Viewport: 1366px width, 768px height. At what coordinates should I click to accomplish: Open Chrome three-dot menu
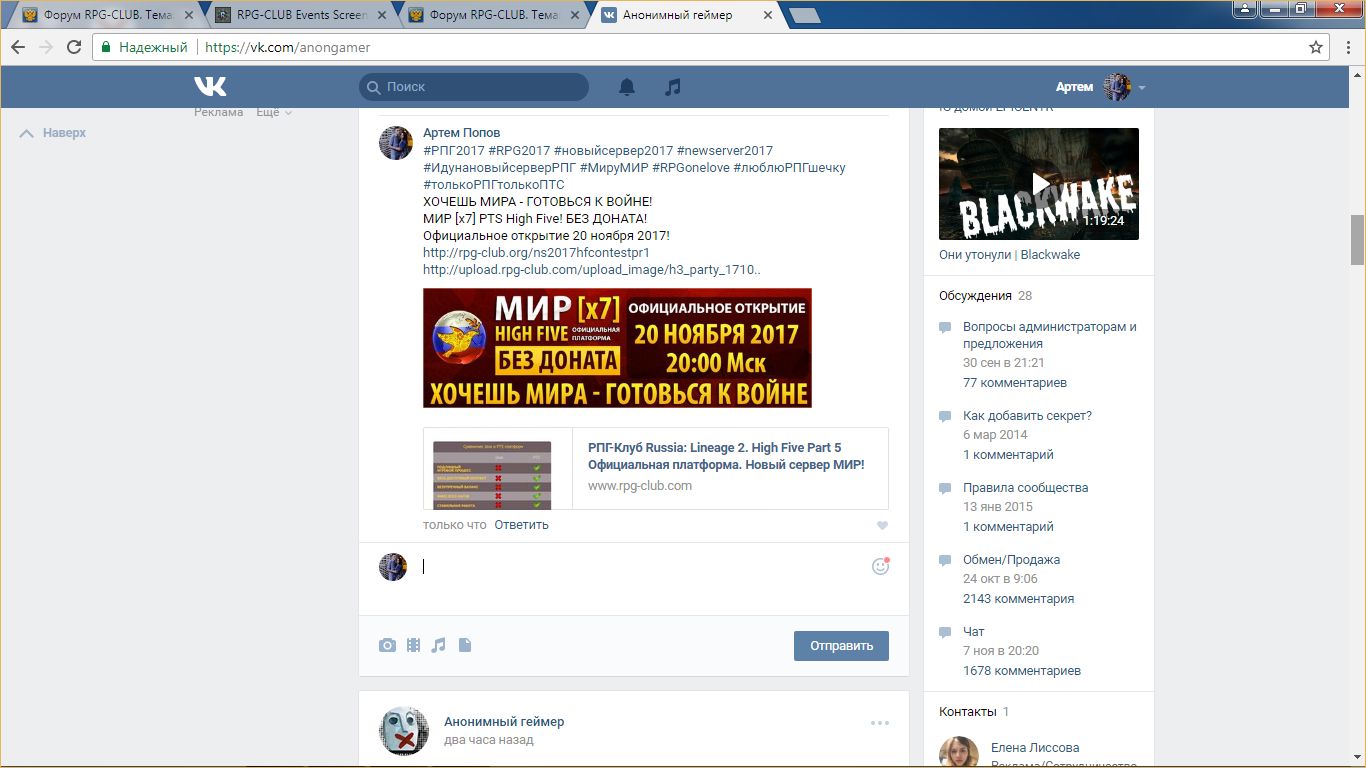coord(1346,47)
